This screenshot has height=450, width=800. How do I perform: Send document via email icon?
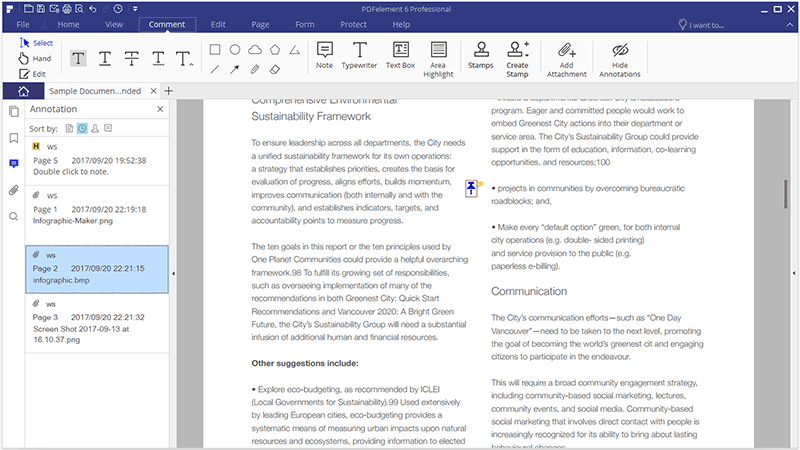pyautogui.click(x=54, y=9)
